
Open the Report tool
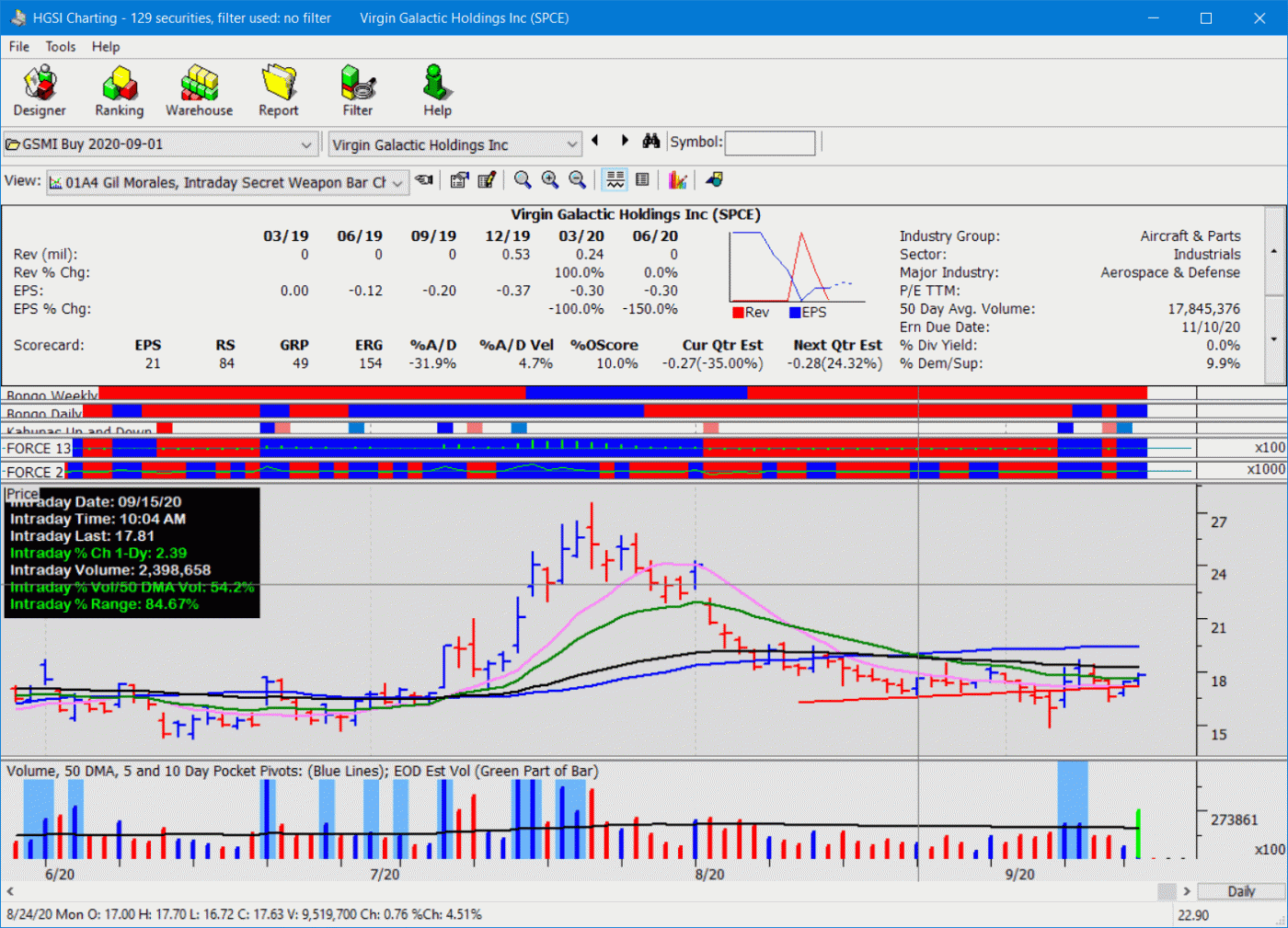pyautogui.click(x=278, y=91)
